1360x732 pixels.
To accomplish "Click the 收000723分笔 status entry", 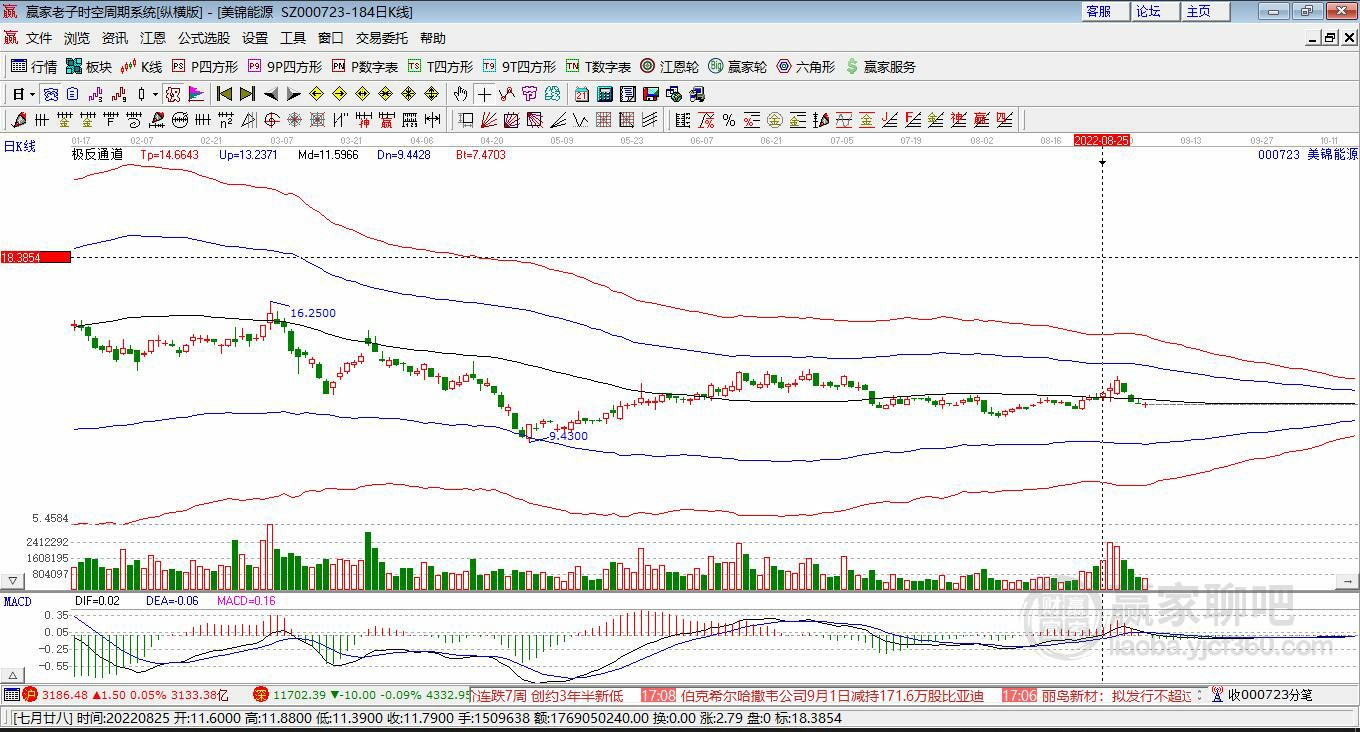I will click(1270, 695).
